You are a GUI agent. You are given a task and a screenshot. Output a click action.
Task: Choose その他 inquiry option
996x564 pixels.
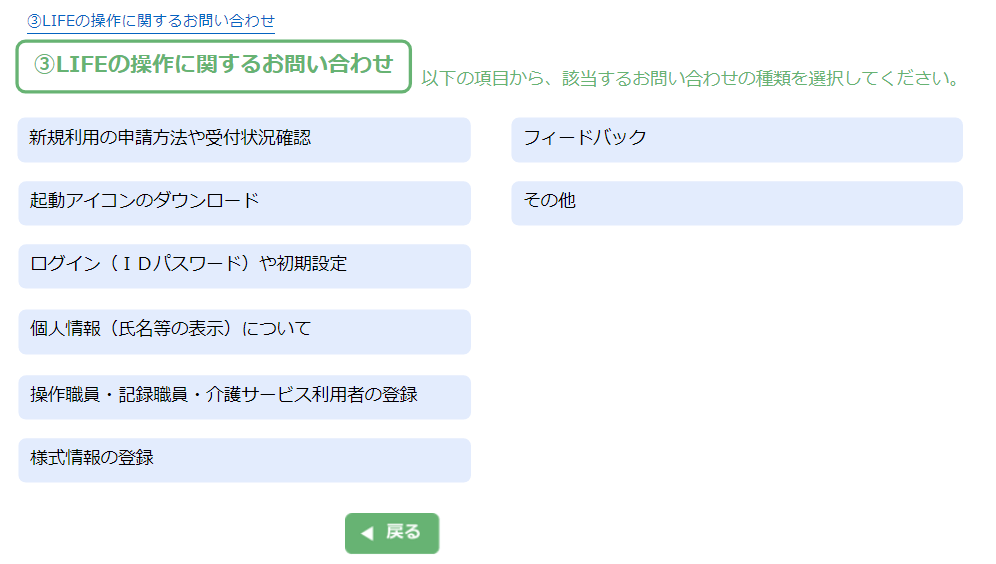pyautogui.click(x=736, y=202)
